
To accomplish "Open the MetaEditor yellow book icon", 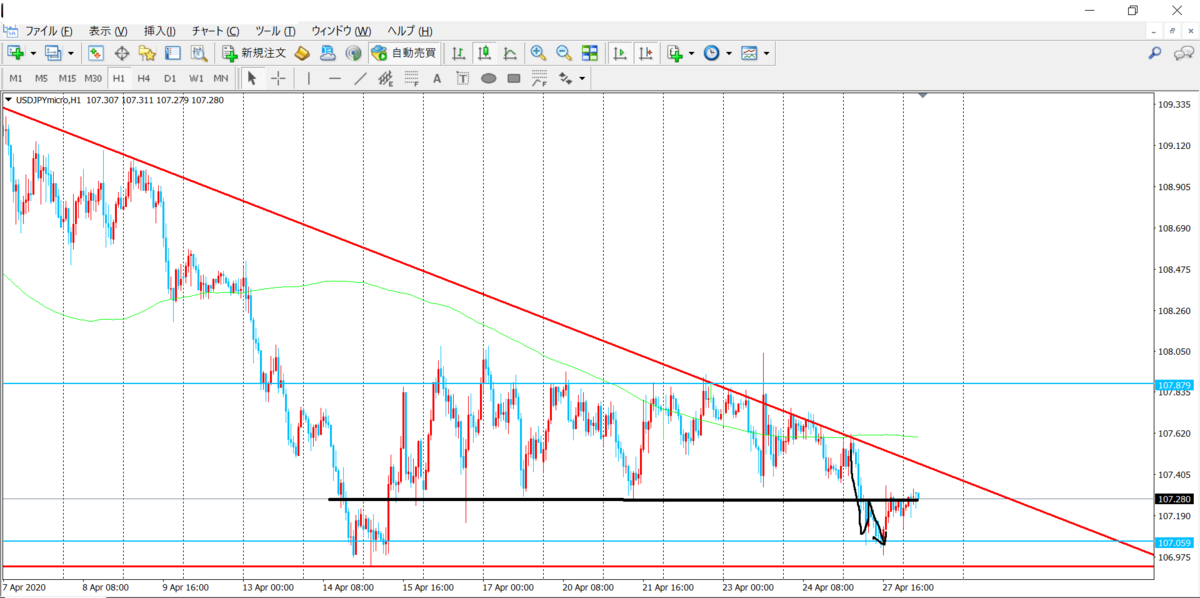I will [x=303, y=53].
